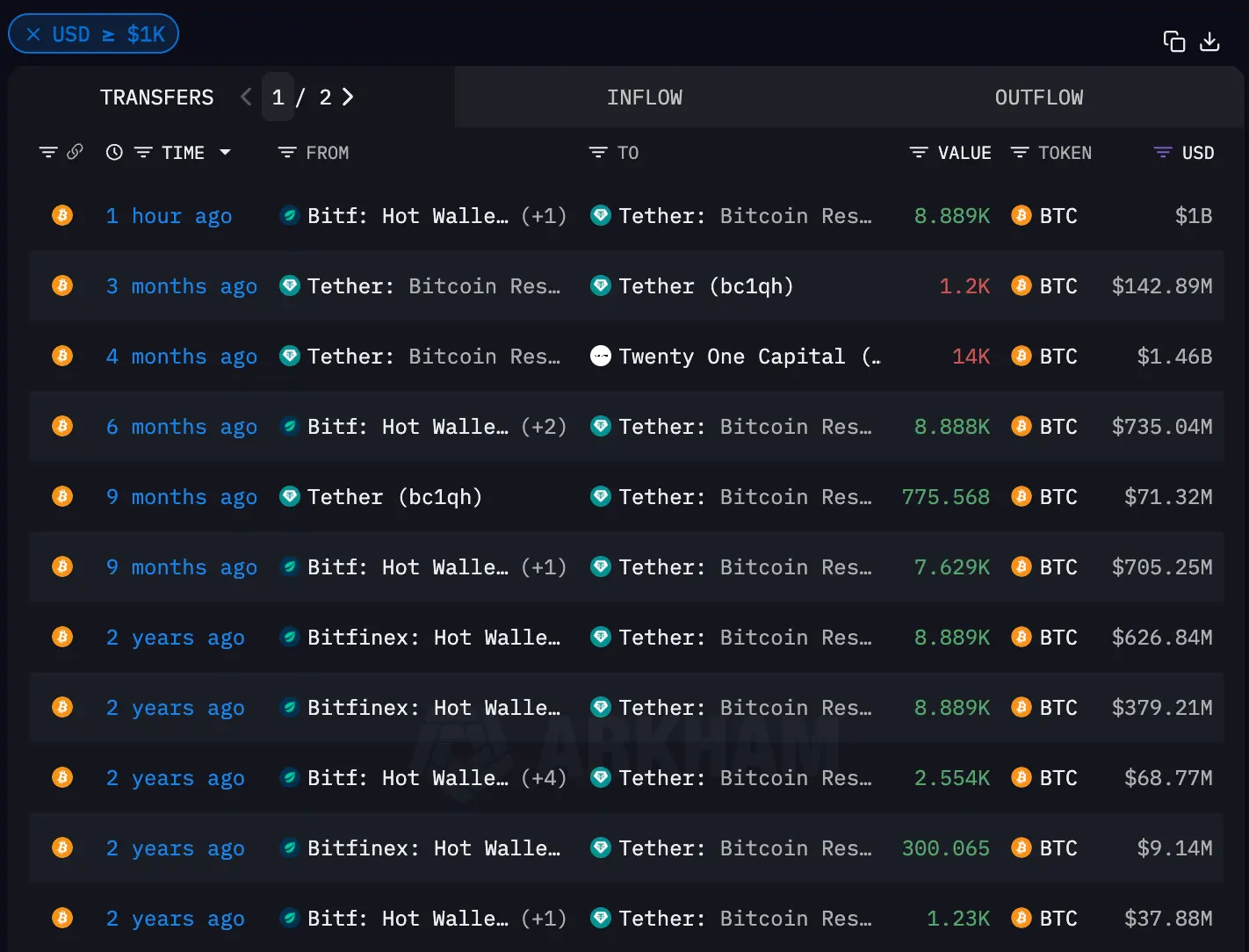Click the clock icon beside TIME
This screenshot has height=952, width=1249.
coord(114,152)
